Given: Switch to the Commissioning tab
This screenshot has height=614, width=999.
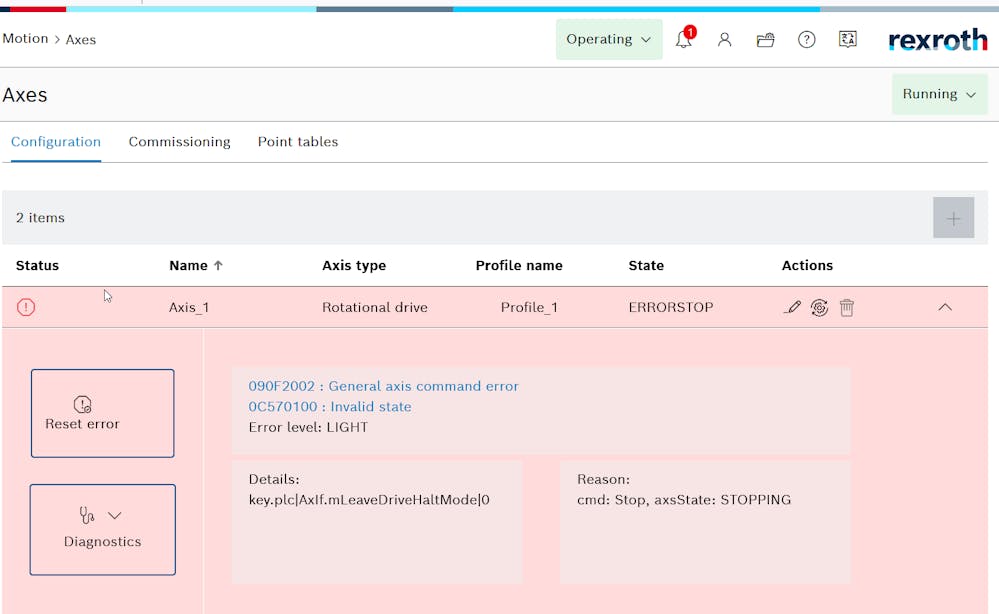Looking at the screenshot, I should (179, 142).
